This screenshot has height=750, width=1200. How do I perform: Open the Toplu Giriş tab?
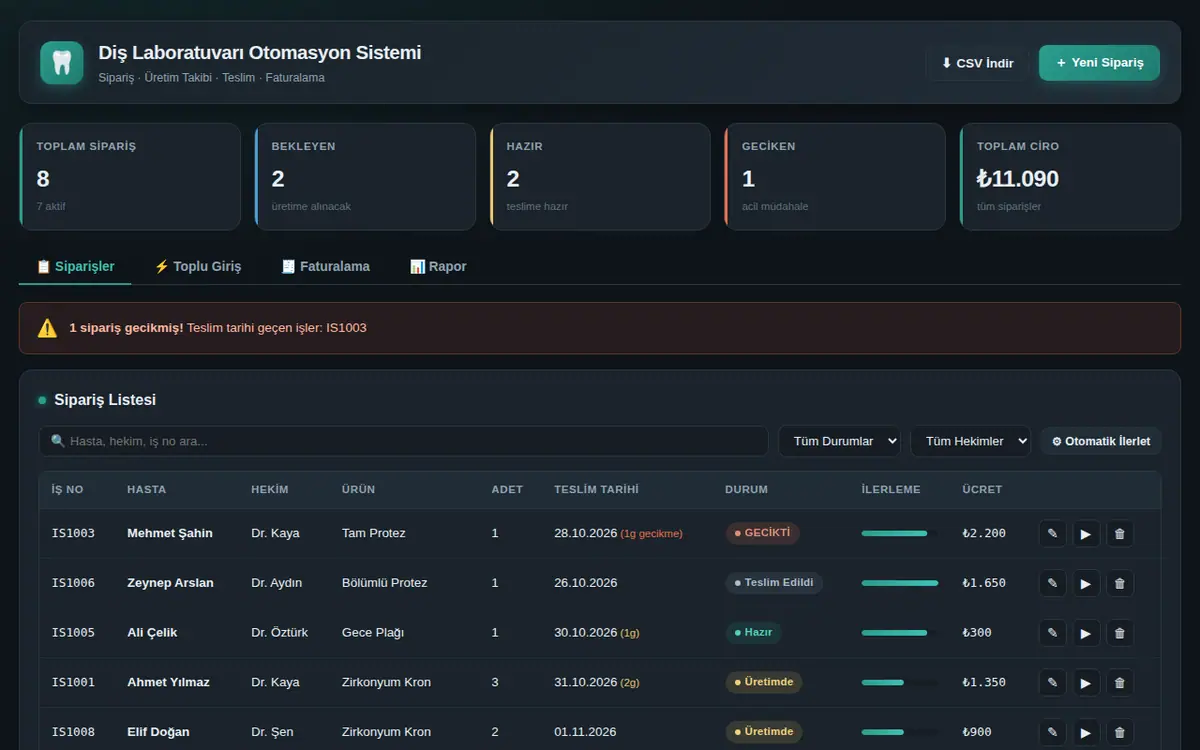(197, 267)
